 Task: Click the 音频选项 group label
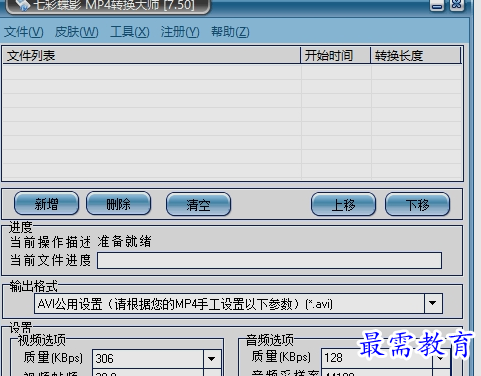pyautogui.click(x=270, y=340)
